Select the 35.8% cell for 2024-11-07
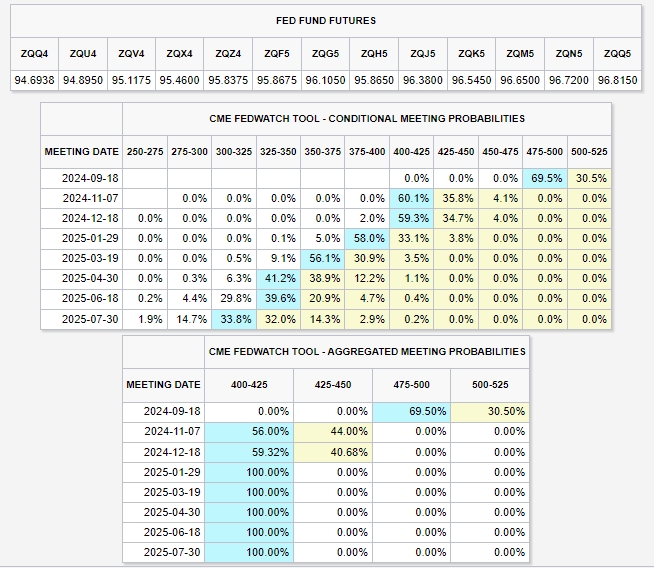Image resolution: width=654 pixels, height=568 pixels. 458,199
